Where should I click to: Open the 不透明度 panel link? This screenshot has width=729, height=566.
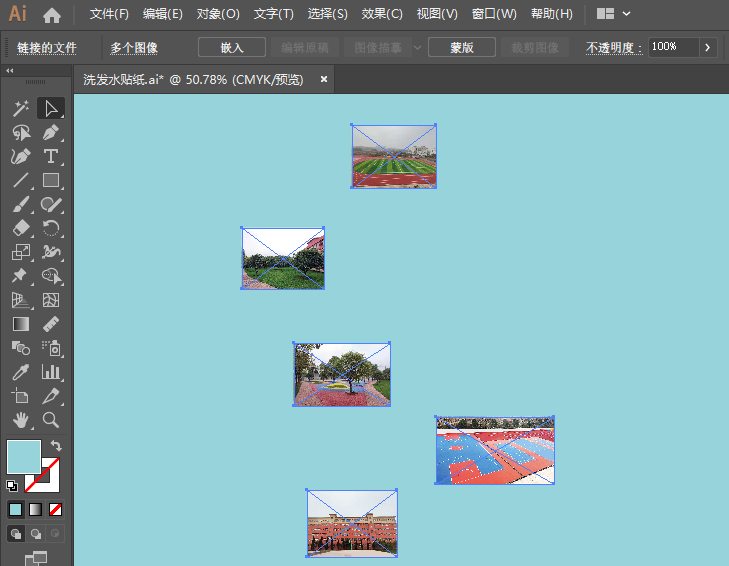tap(614, 48)
